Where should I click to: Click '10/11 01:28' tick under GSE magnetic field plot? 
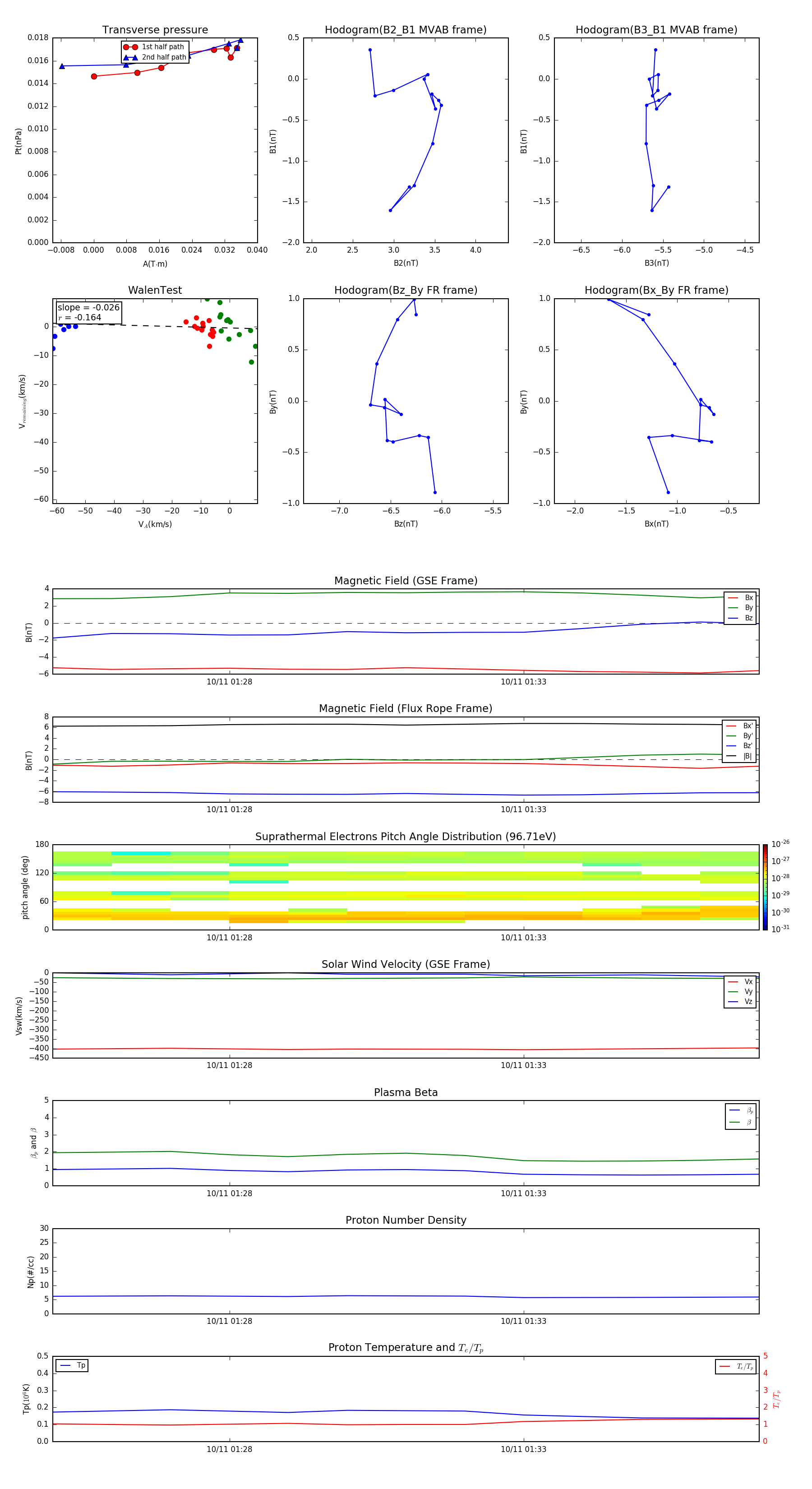(x=230, y=682)
